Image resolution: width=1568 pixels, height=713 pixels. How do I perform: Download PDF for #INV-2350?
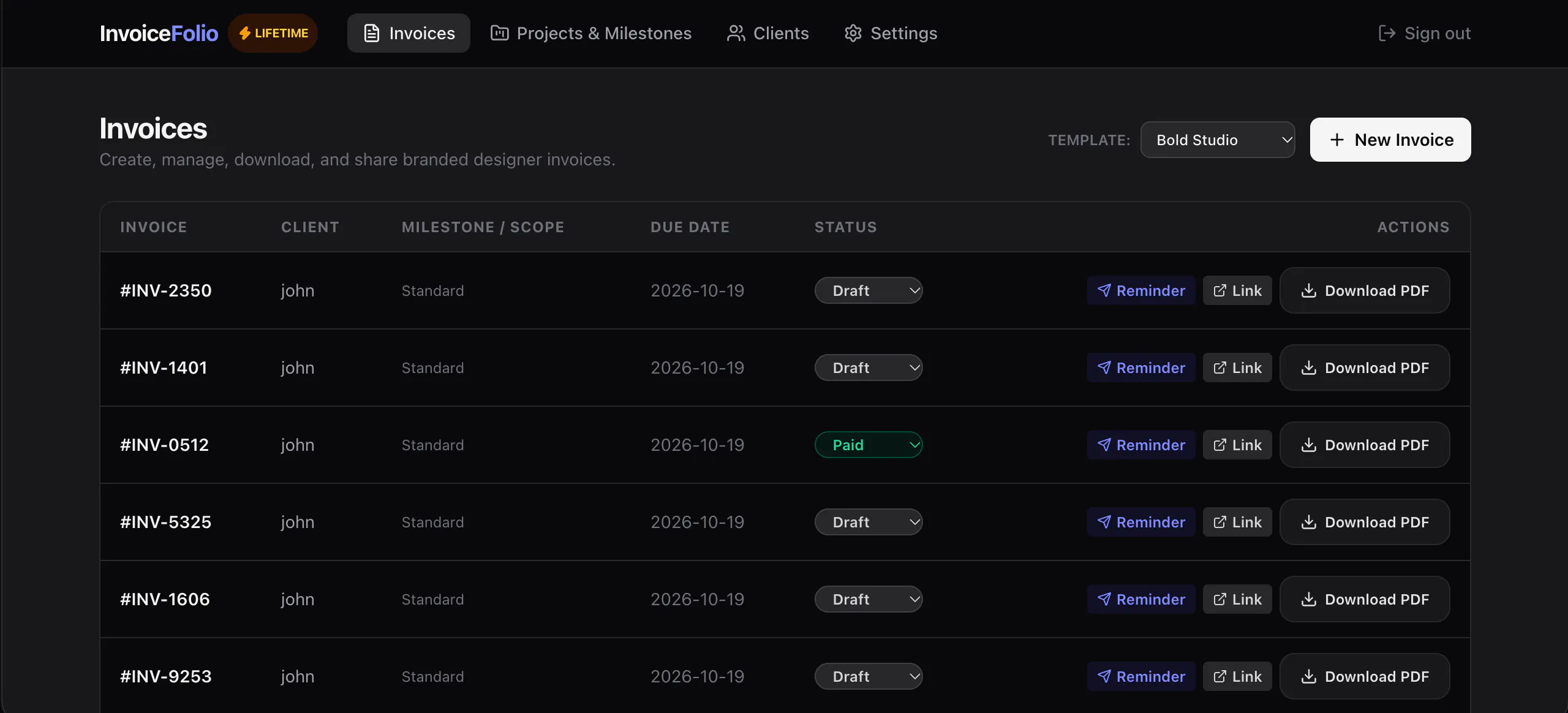point(1365,290)
